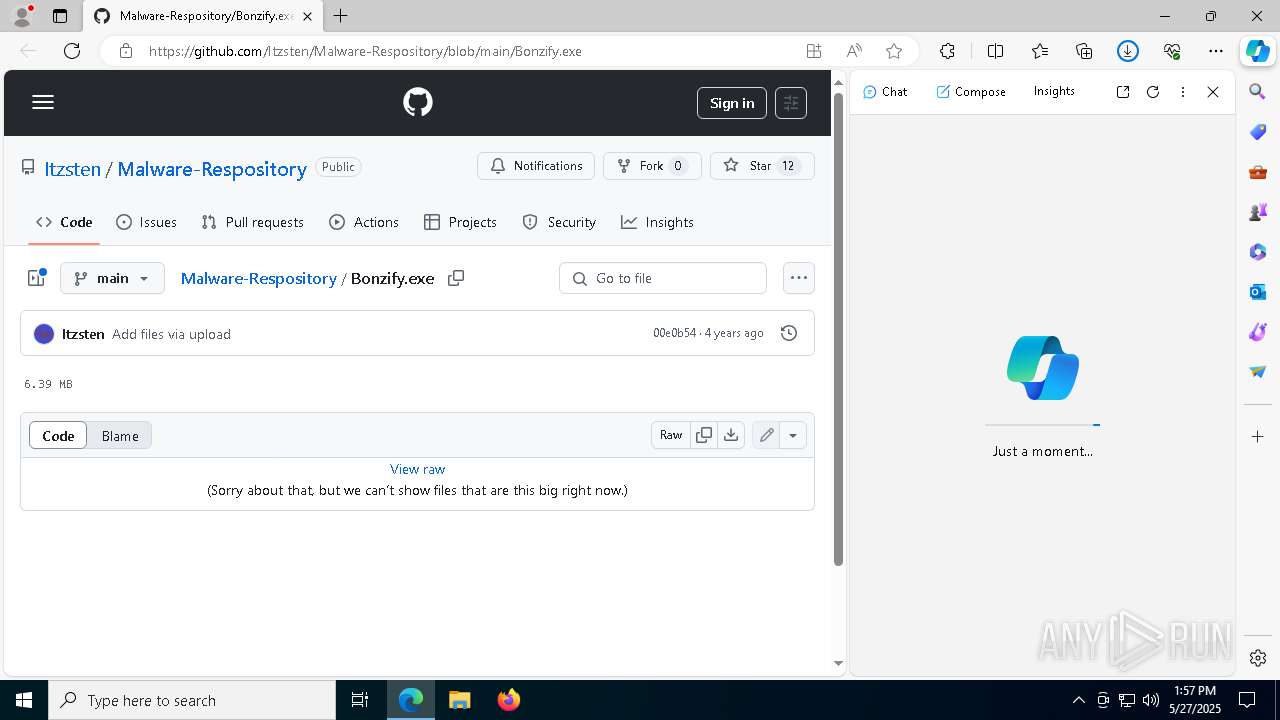
Task: Open a new browser tab
Action: click(341, 16)
